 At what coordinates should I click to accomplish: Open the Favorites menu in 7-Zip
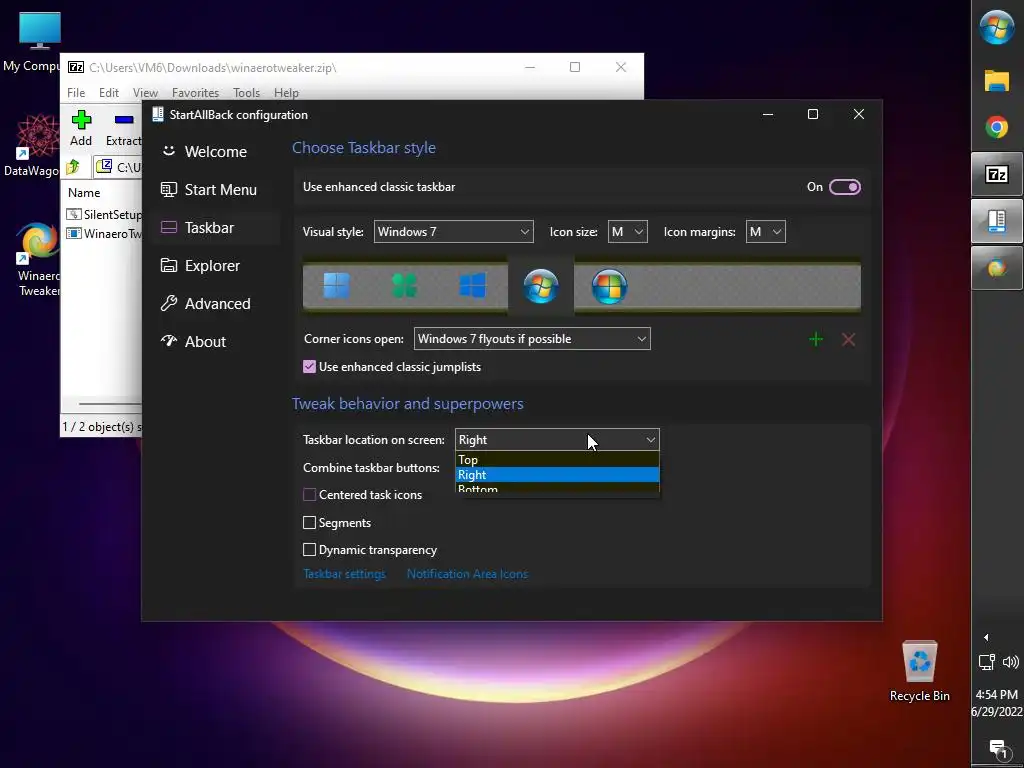click(195, 93)
